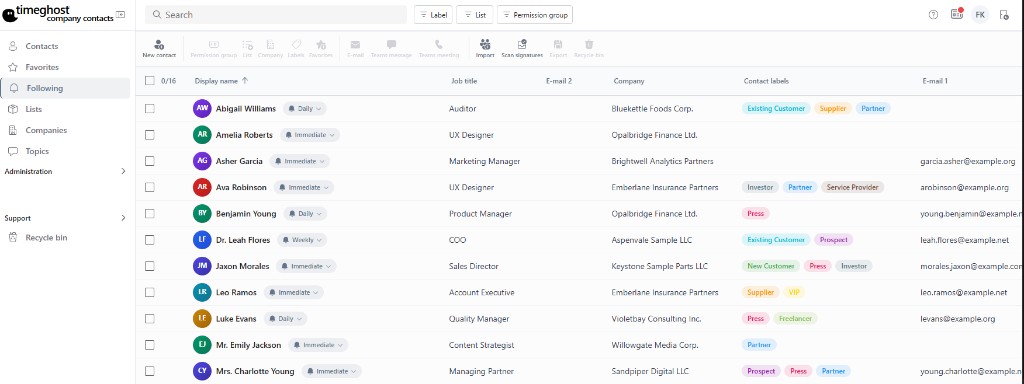Open contact Jaxon Morales by name
The width and height of the screenshot is (1024, 384).
coord(242,266)
